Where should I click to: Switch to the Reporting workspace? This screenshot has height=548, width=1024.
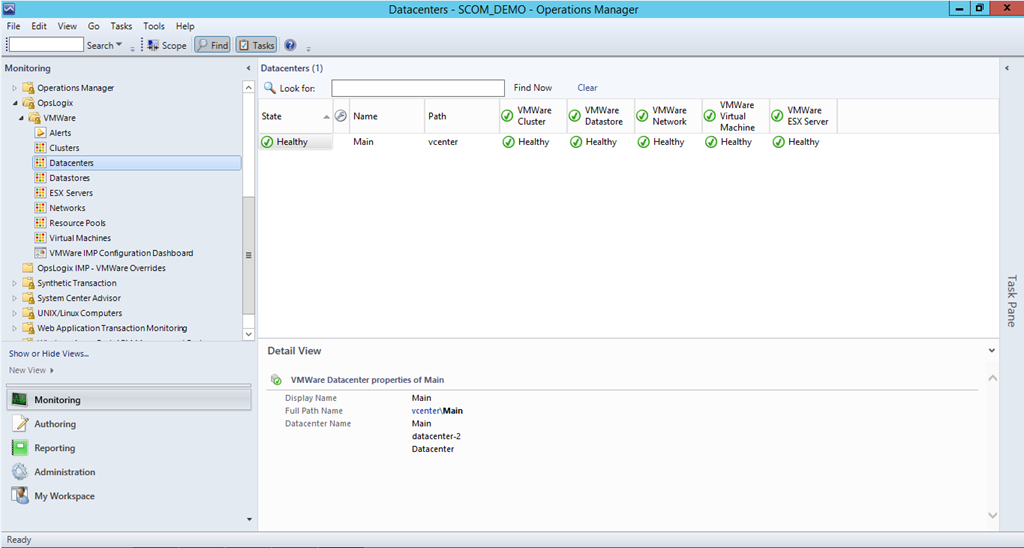(x=54, y=448)
